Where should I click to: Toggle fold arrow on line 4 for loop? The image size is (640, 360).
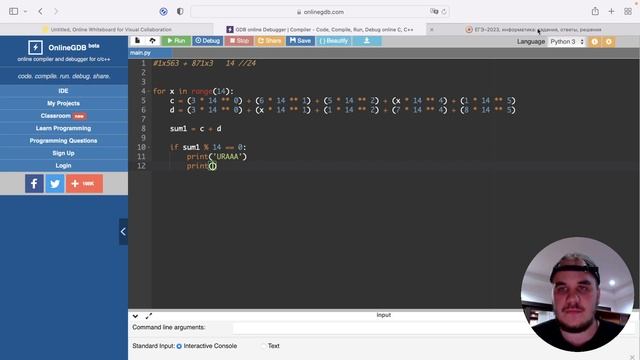[x=149, y=91]
